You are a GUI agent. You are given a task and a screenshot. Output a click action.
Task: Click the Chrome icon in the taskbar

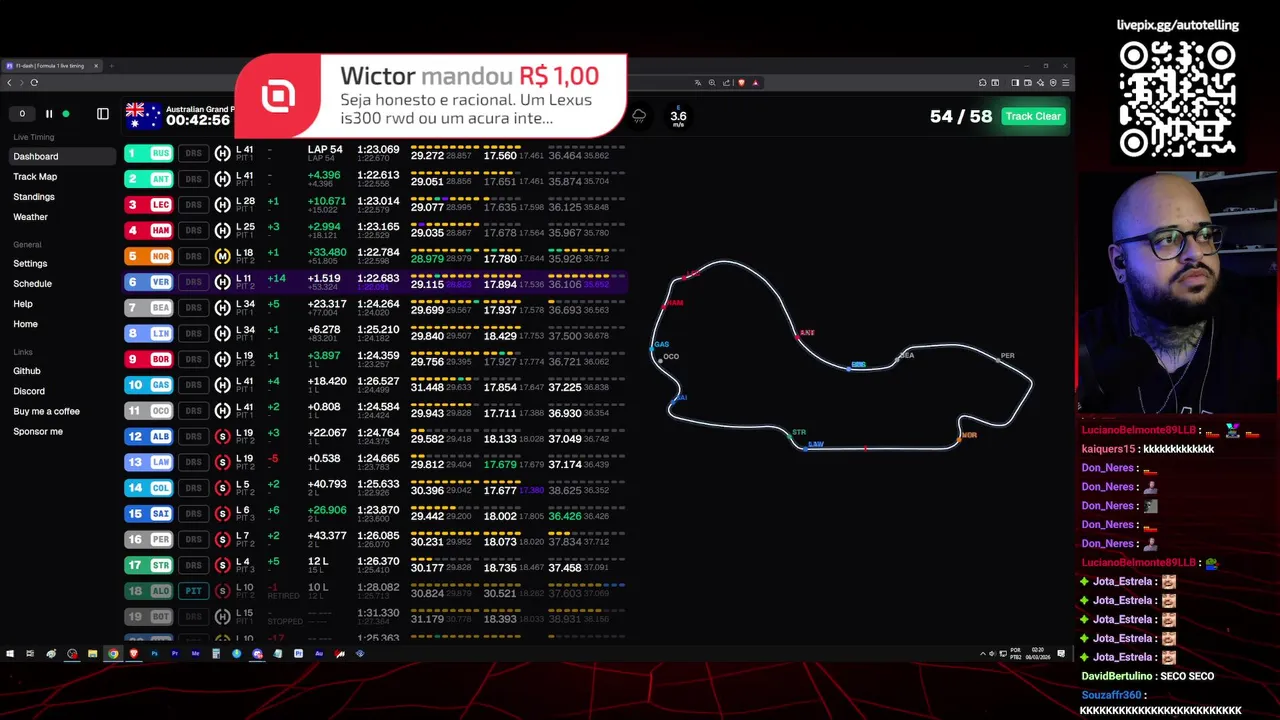pos(113,654)
